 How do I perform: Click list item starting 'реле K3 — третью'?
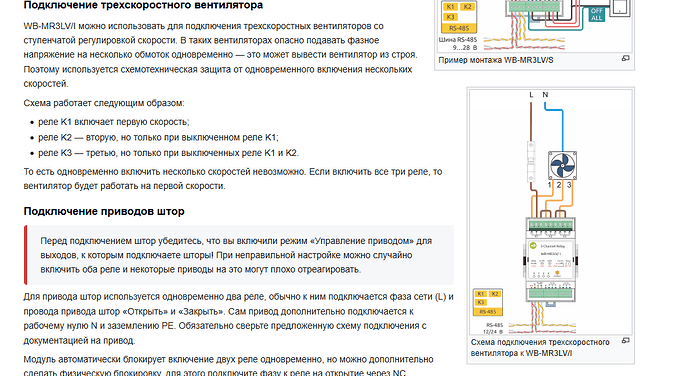[169, 153]
